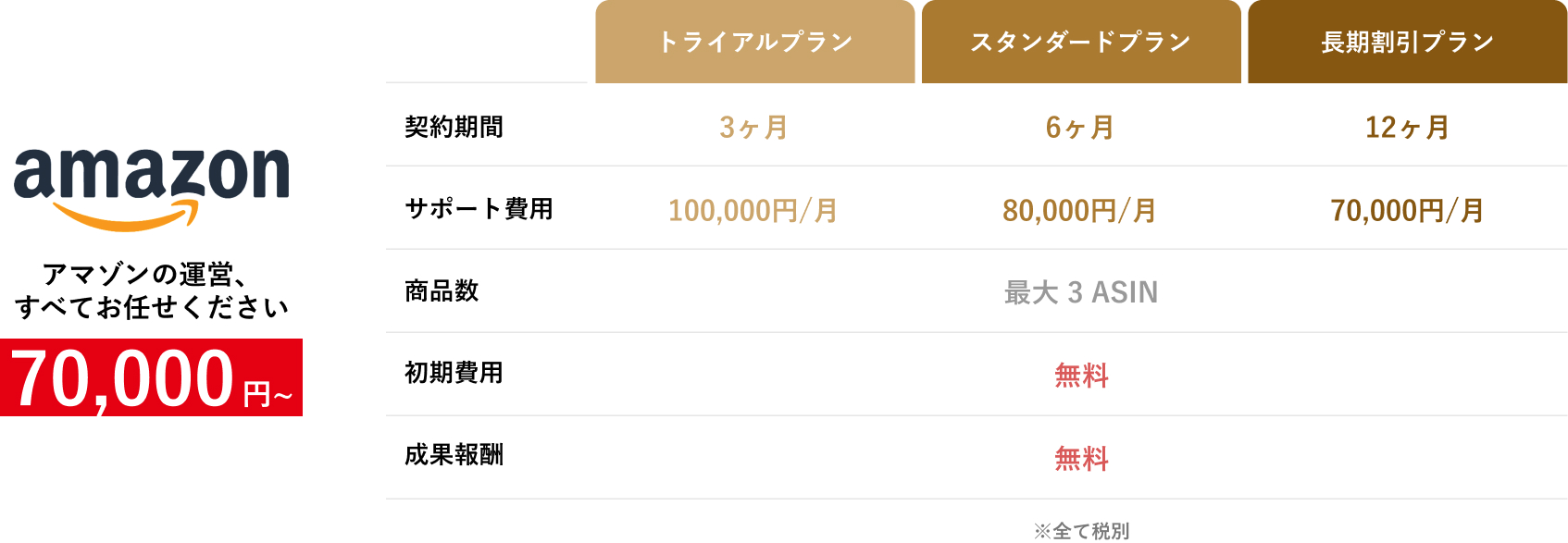
Task: Click the ※全て税別 footnote
Action: [x=1081, y=531]
